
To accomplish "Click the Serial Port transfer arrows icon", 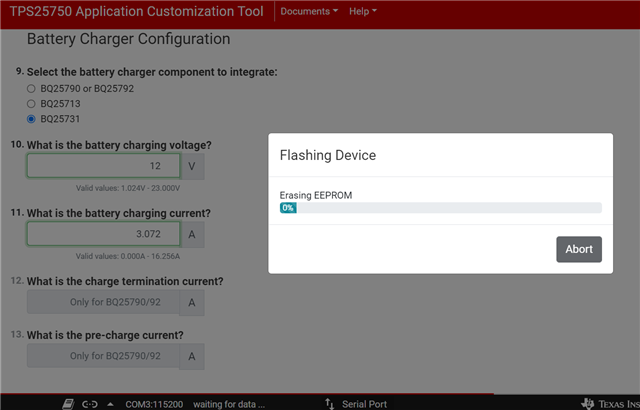I will click(329, 404).
